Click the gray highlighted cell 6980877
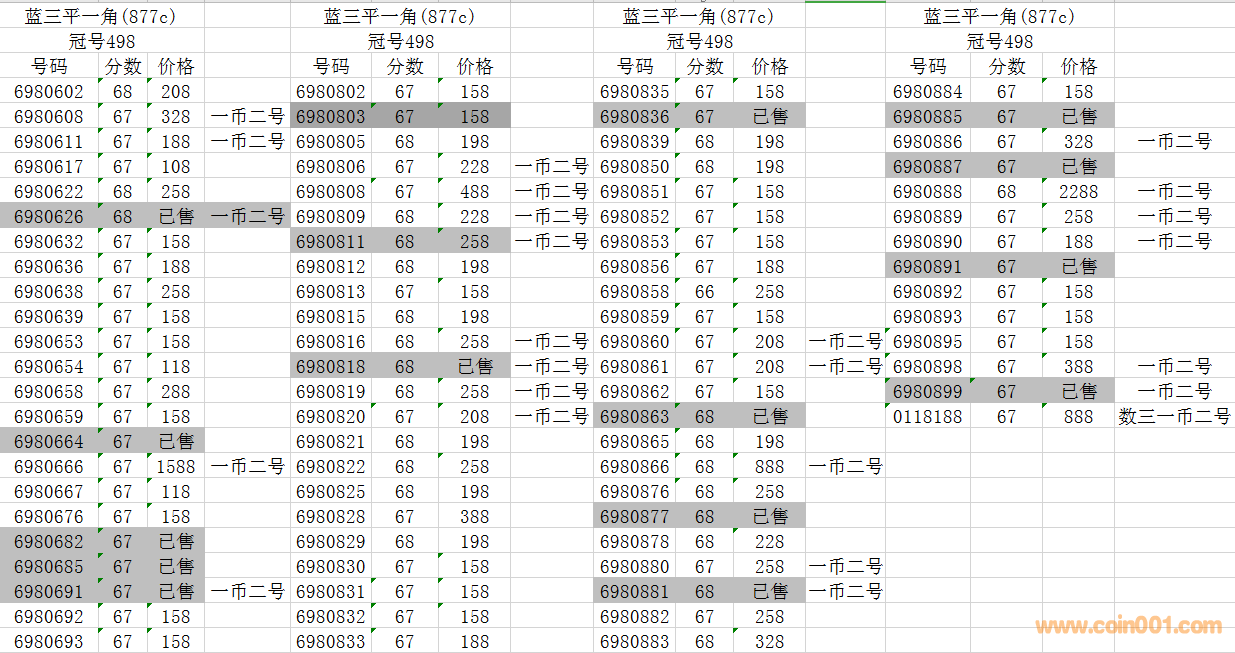This screenshot has height=653, width=1235. [635, 517]
